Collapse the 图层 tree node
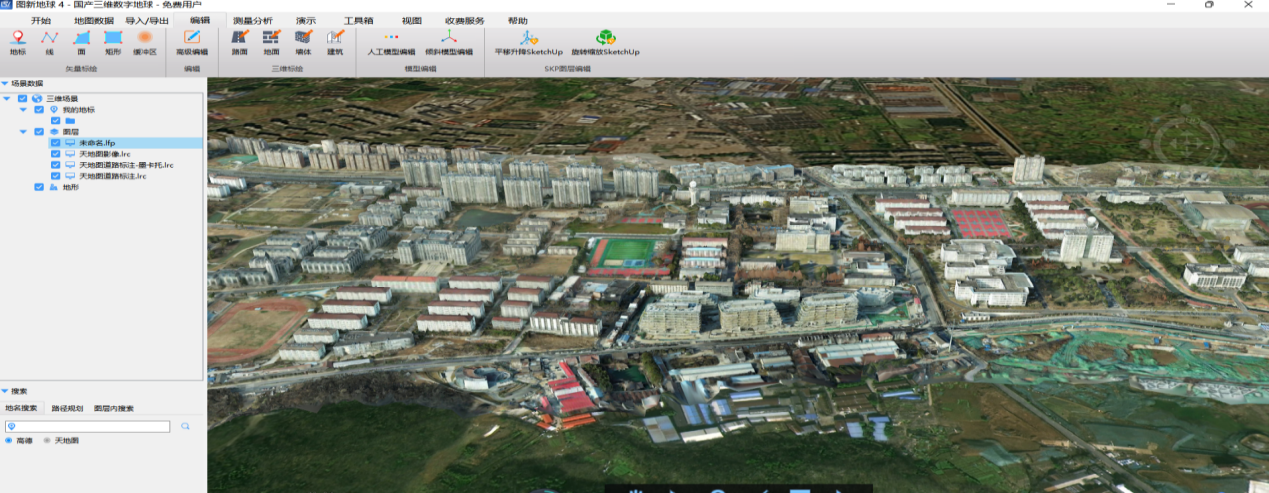 [x=25, y=132]
